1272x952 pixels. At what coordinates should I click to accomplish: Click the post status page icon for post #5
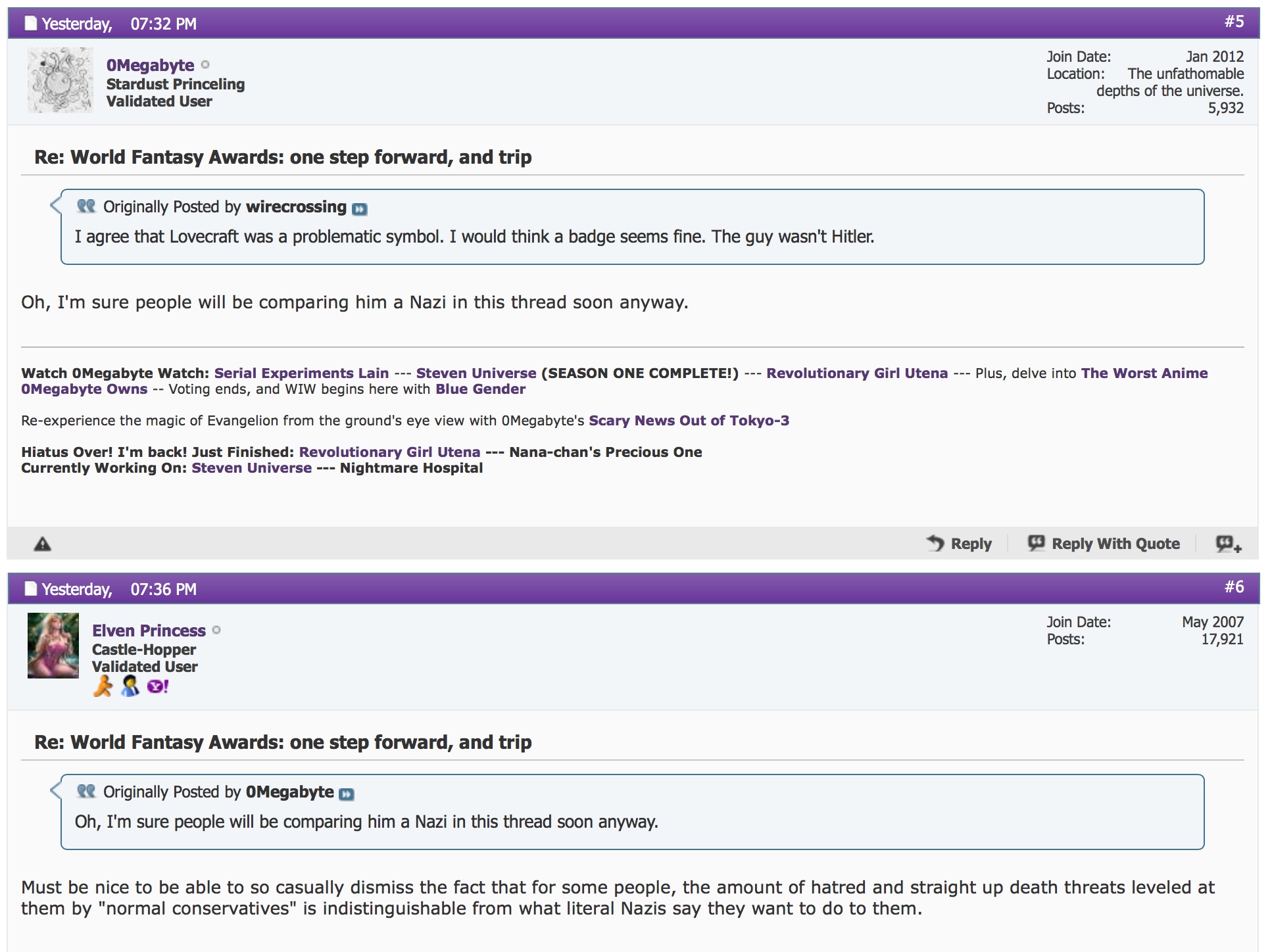30,24
